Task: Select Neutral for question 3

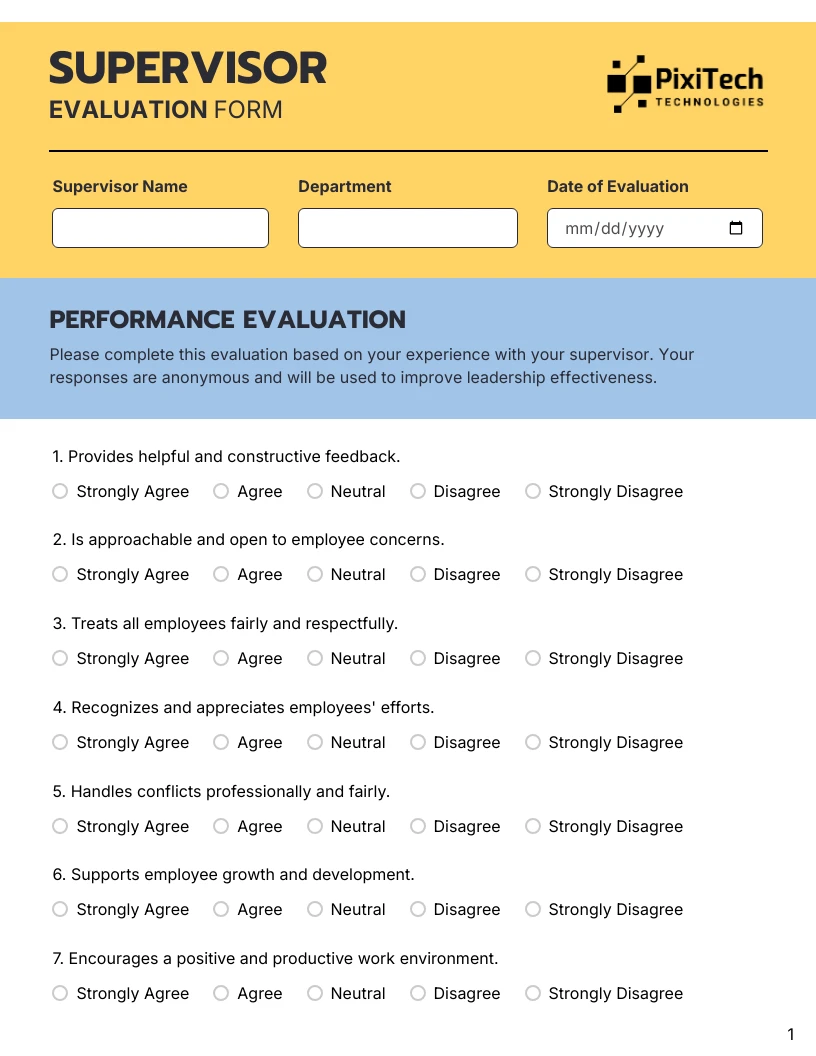Action: tap(315, 658)
